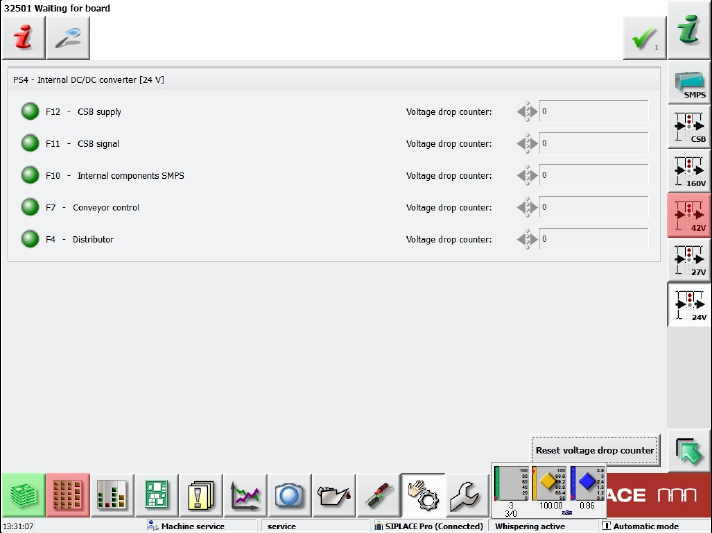Select the SMPS power supply tab
This screenshot has width=712, height=533.
click(x=689, y=84)
